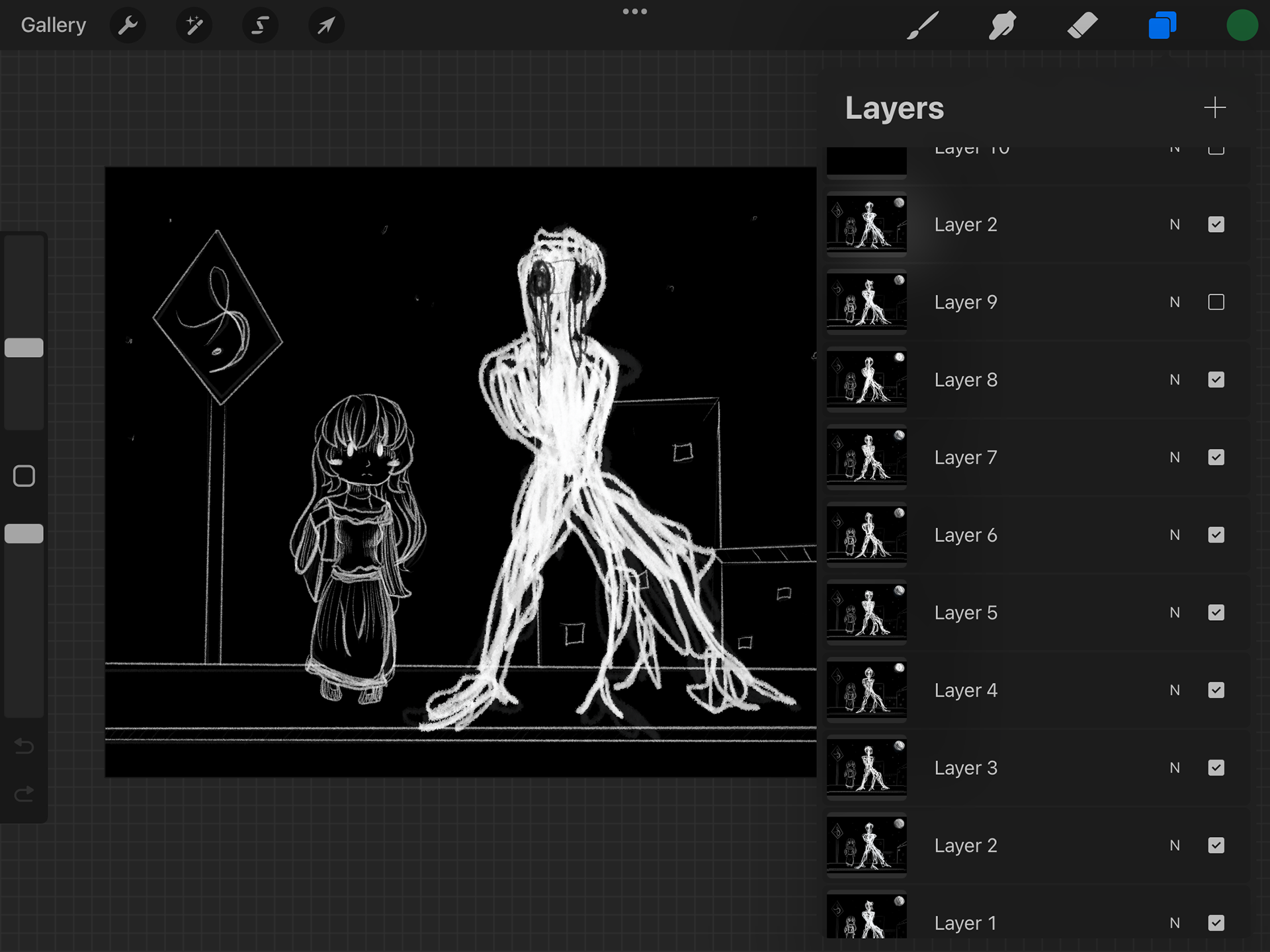1270x952 pixels.
Task: Hide Layer 1 via its checkbox
Action: [1216, 923]
